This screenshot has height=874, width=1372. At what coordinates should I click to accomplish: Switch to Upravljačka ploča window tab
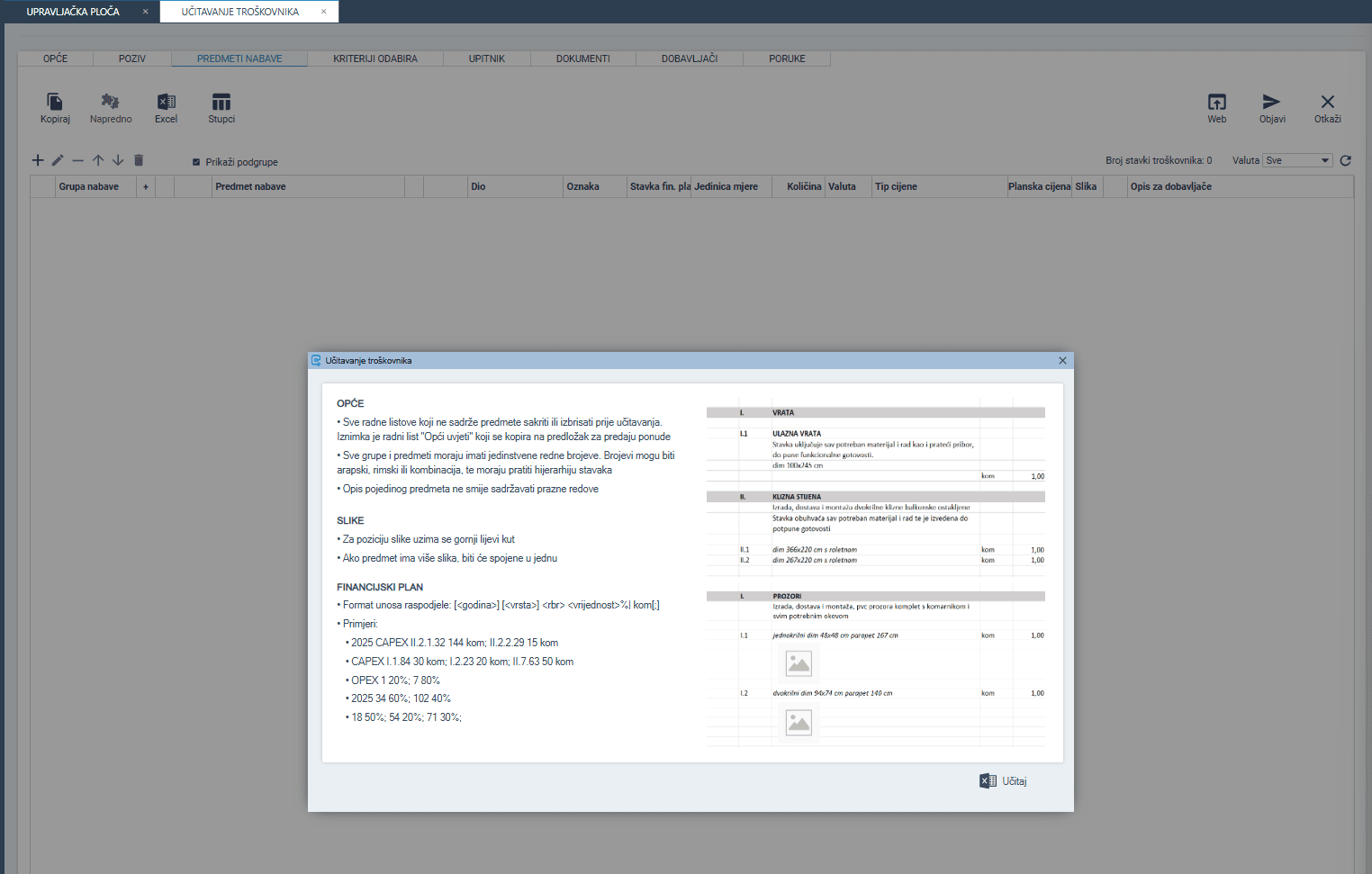[73, 12]
